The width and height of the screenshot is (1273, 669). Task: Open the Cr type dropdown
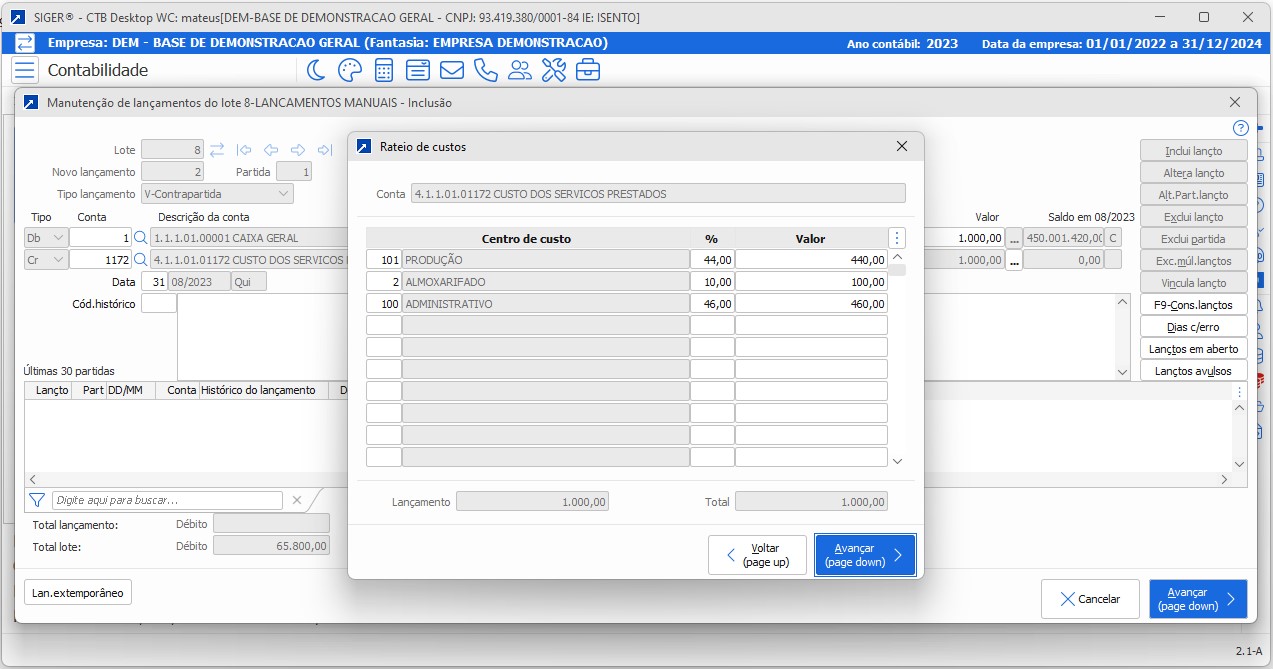click(x=56, y=260)
